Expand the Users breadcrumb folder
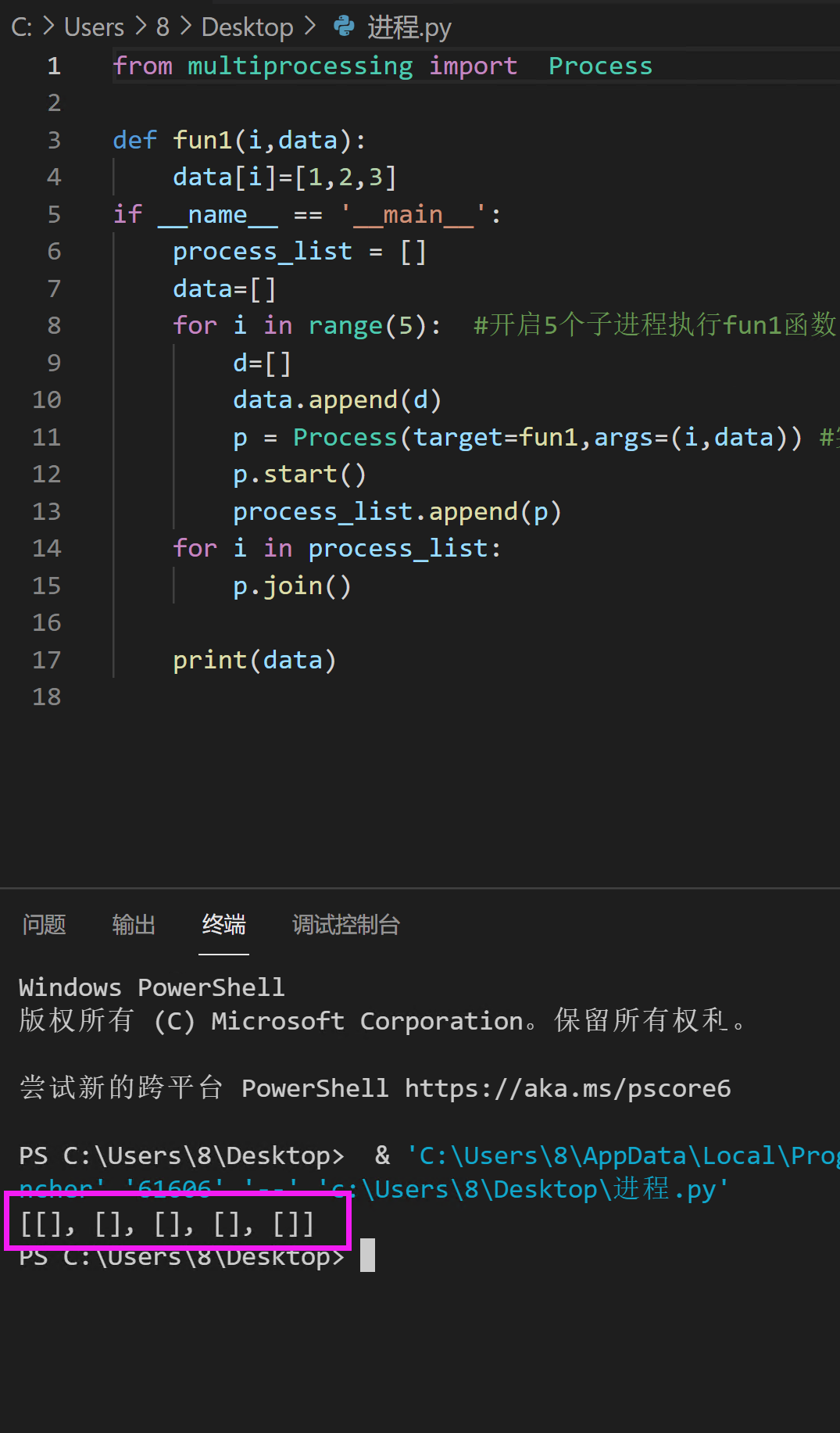Image resolution: width=840 pixels, height=1433 pixels. point(94,27)
